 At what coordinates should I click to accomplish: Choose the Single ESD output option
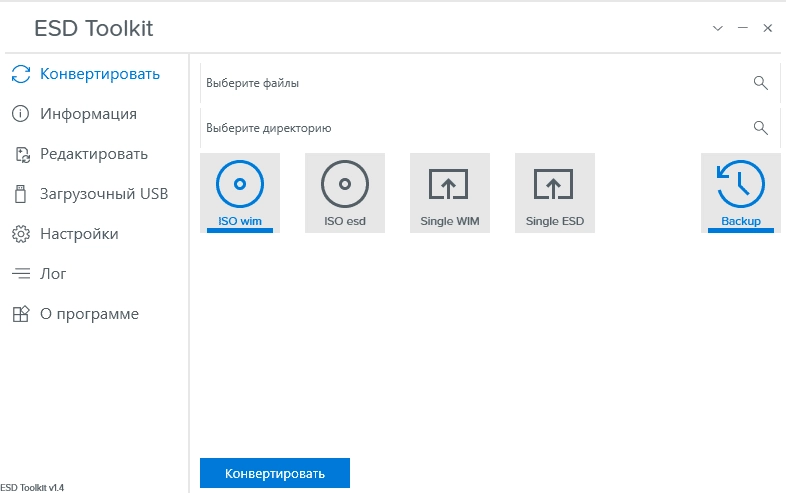coord(555,193)
